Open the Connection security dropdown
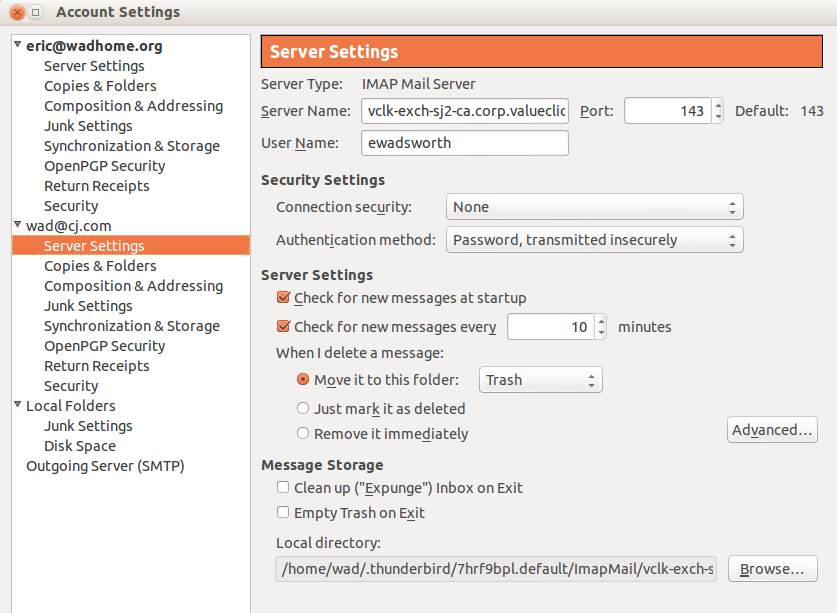 coord(594,207)
